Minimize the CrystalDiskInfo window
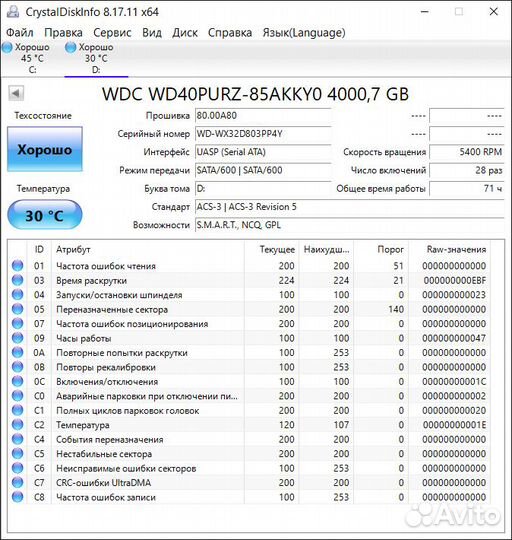The height and width of the screenshot is (540, 512). point(425,12)
